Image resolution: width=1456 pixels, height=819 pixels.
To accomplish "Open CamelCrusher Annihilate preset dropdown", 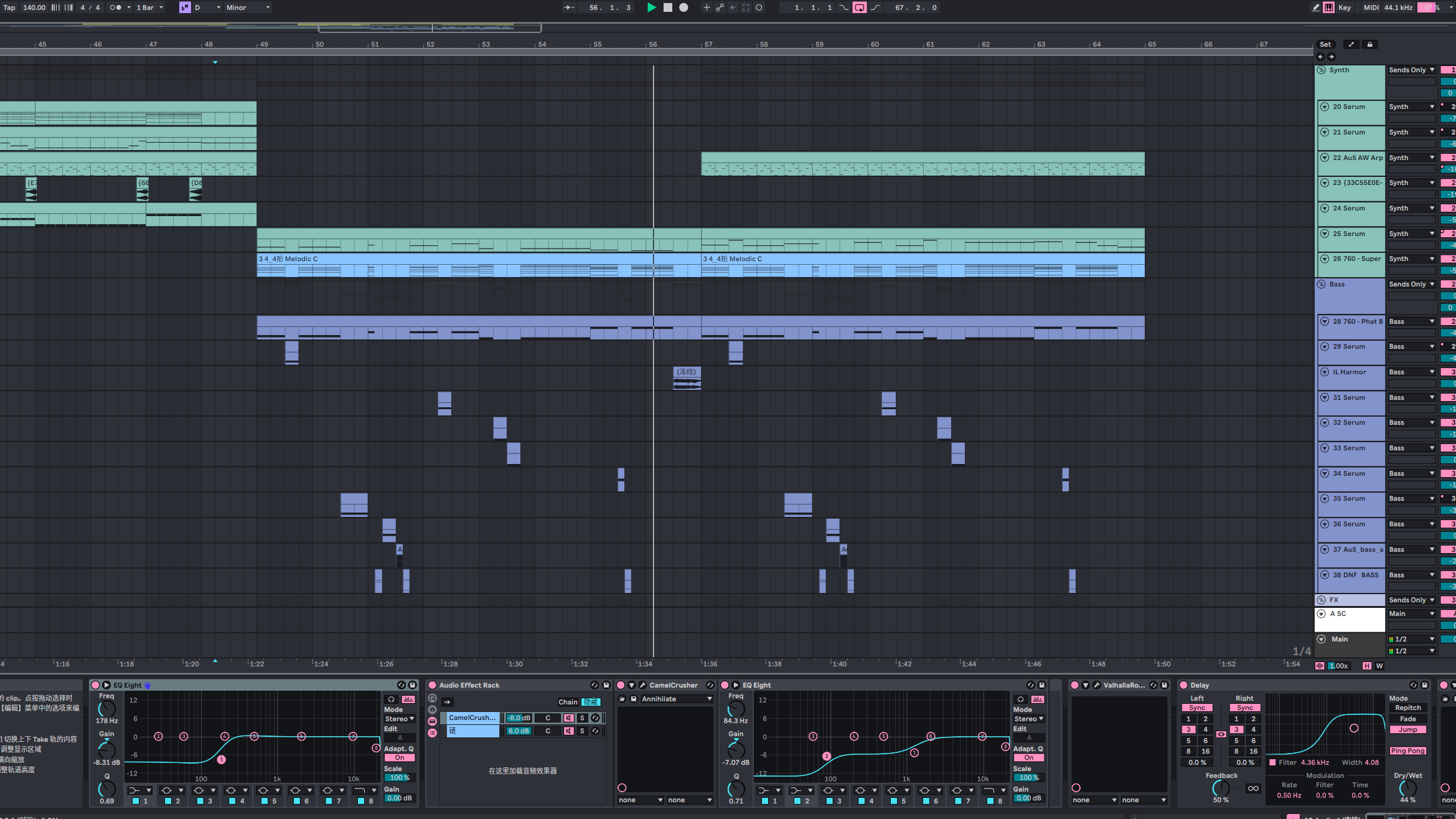I will pos(675,699).
